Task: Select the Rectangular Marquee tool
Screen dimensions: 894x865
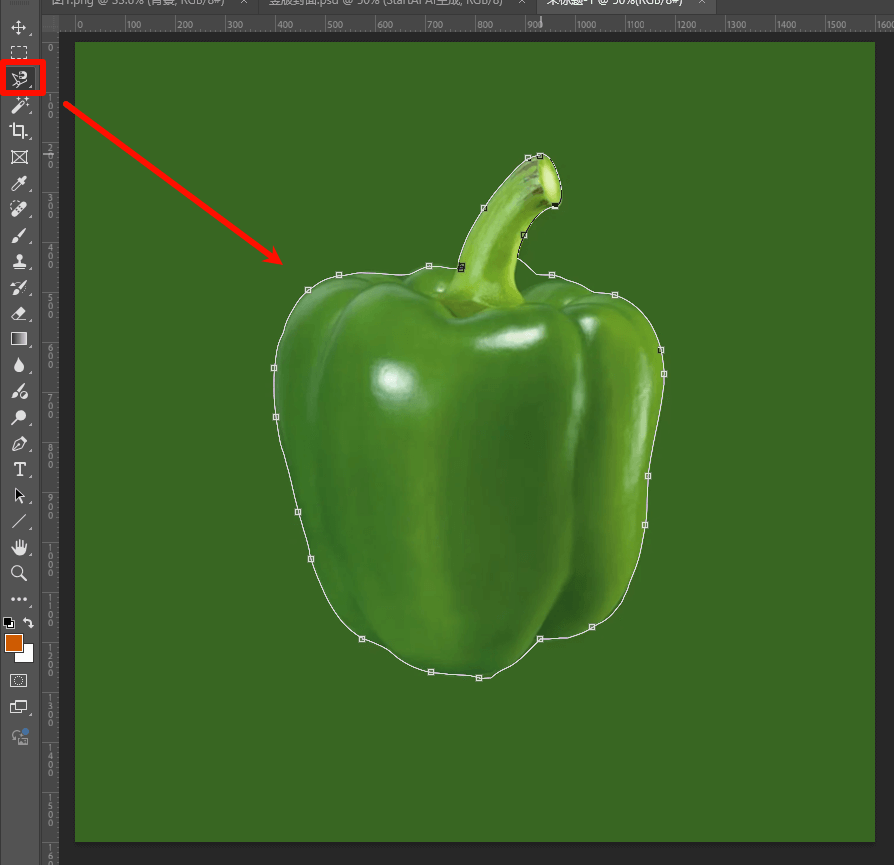Action: (x=19, y=52)
